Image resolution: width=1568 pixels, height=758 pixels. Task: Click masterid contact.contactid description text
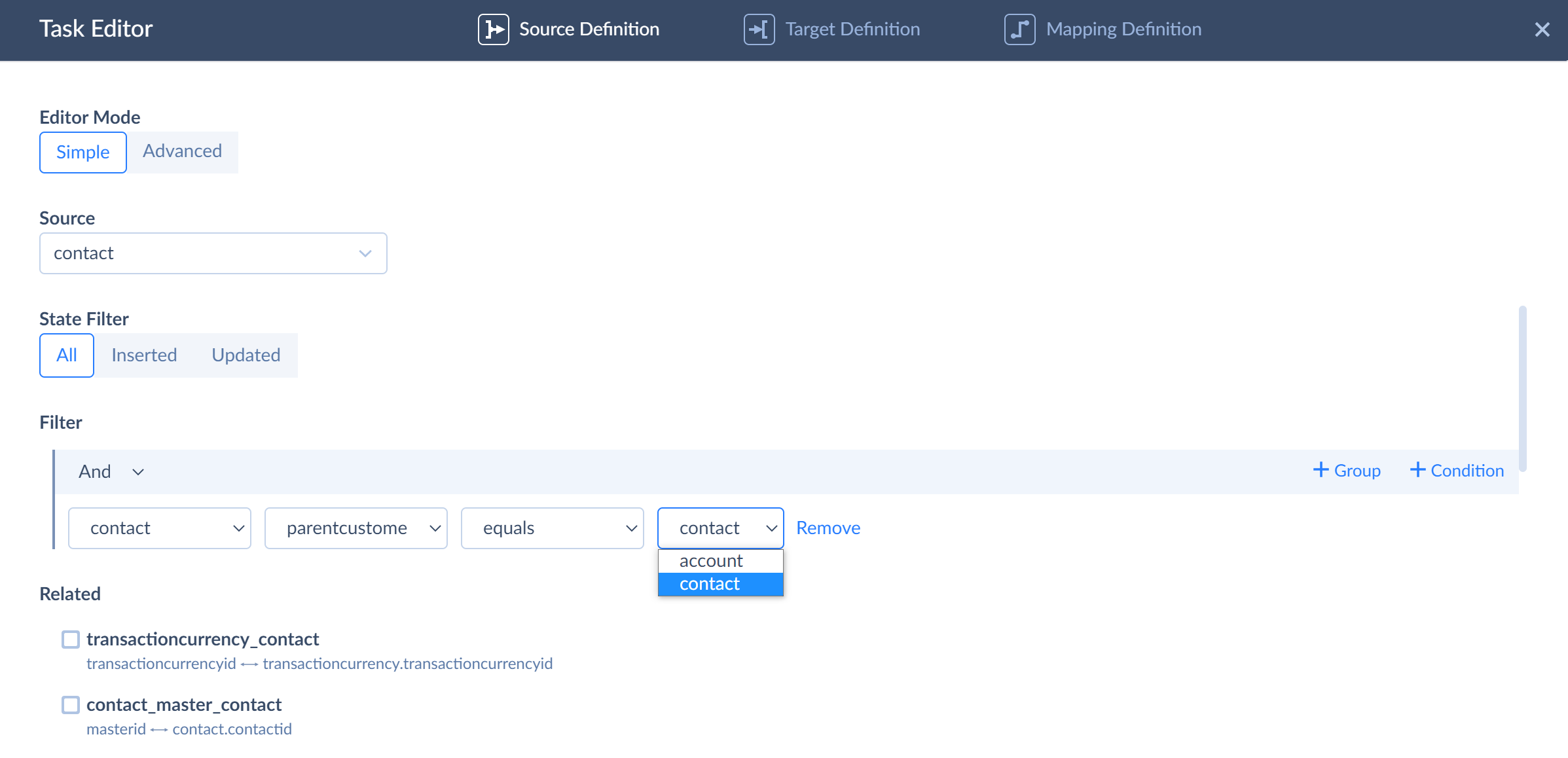pos(189,729)
